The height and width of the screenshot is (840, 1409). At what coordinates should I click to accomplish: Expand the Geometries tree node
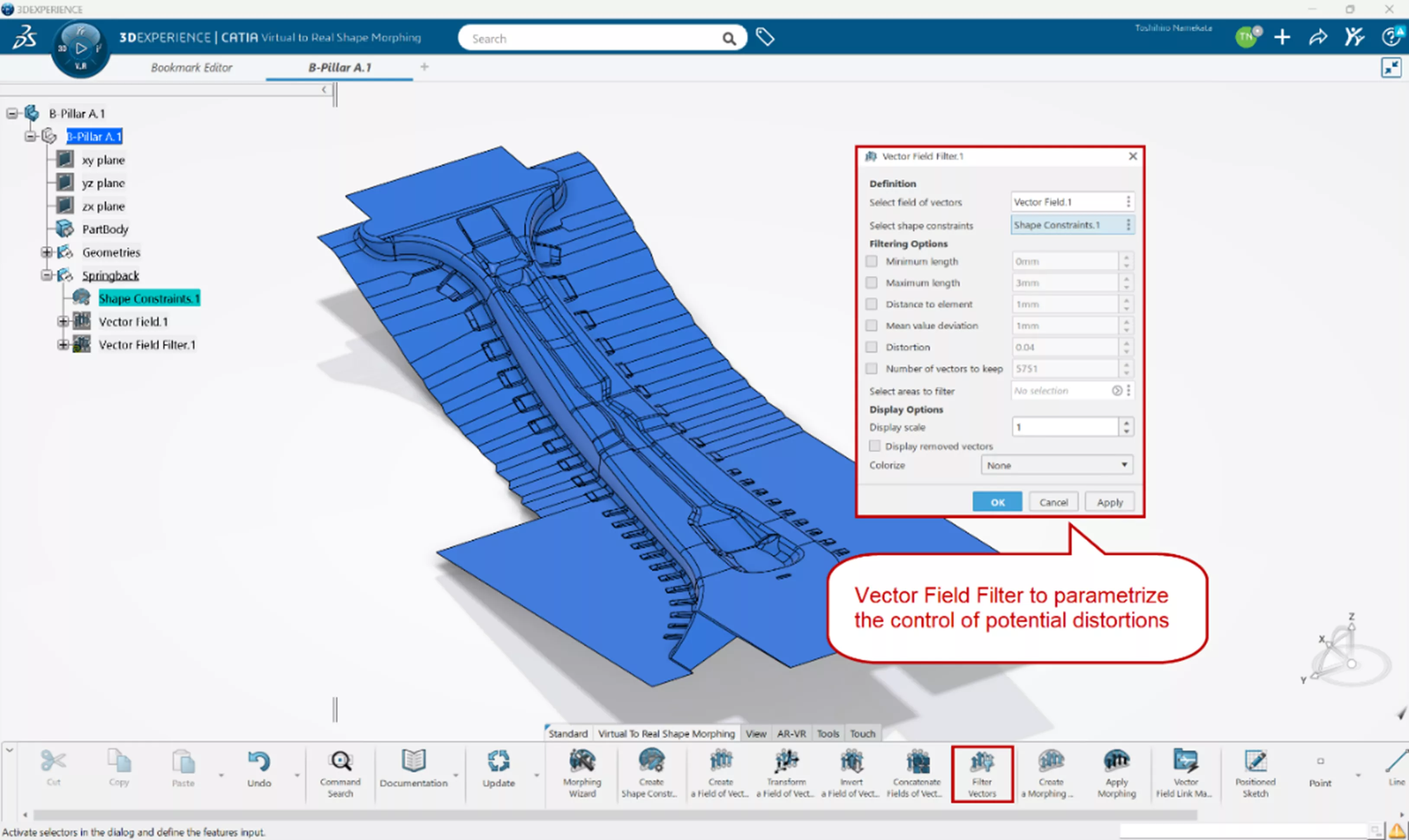point(47,252)
